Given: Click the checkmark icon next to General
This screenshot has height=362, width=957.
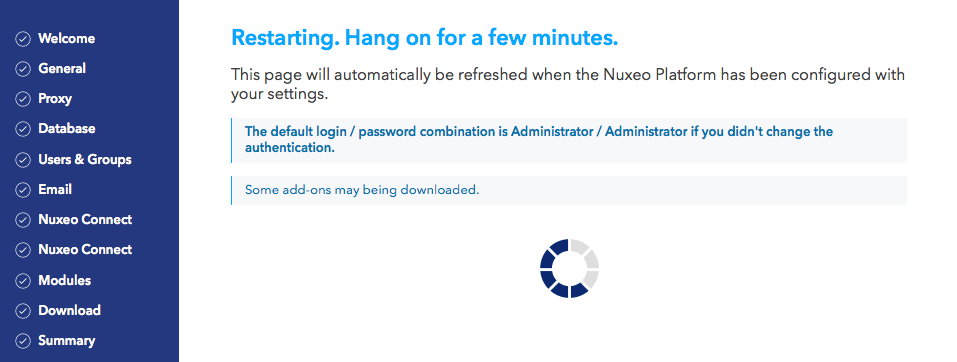Looking at the screenshot, I should (x=23, y=69).
